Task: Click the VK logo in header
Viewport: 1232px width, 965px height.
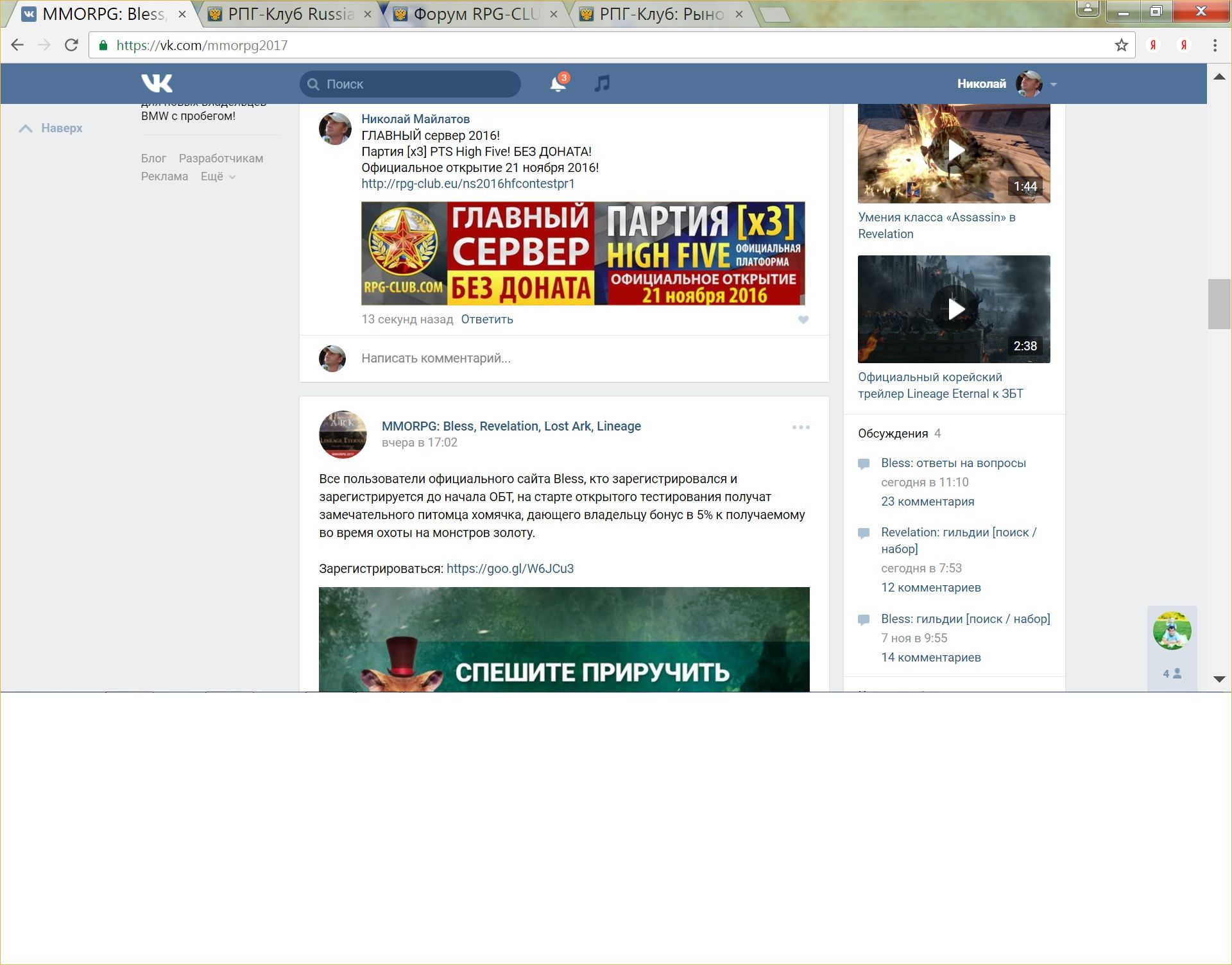Action: [x=157, y=83]
